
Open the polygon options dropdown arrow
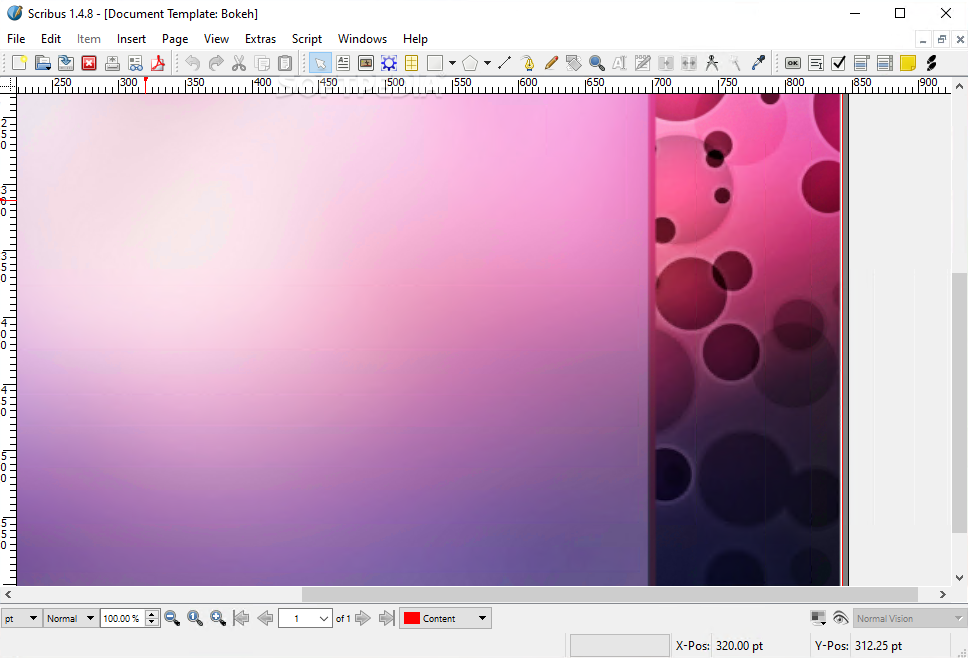pos(487,63)
